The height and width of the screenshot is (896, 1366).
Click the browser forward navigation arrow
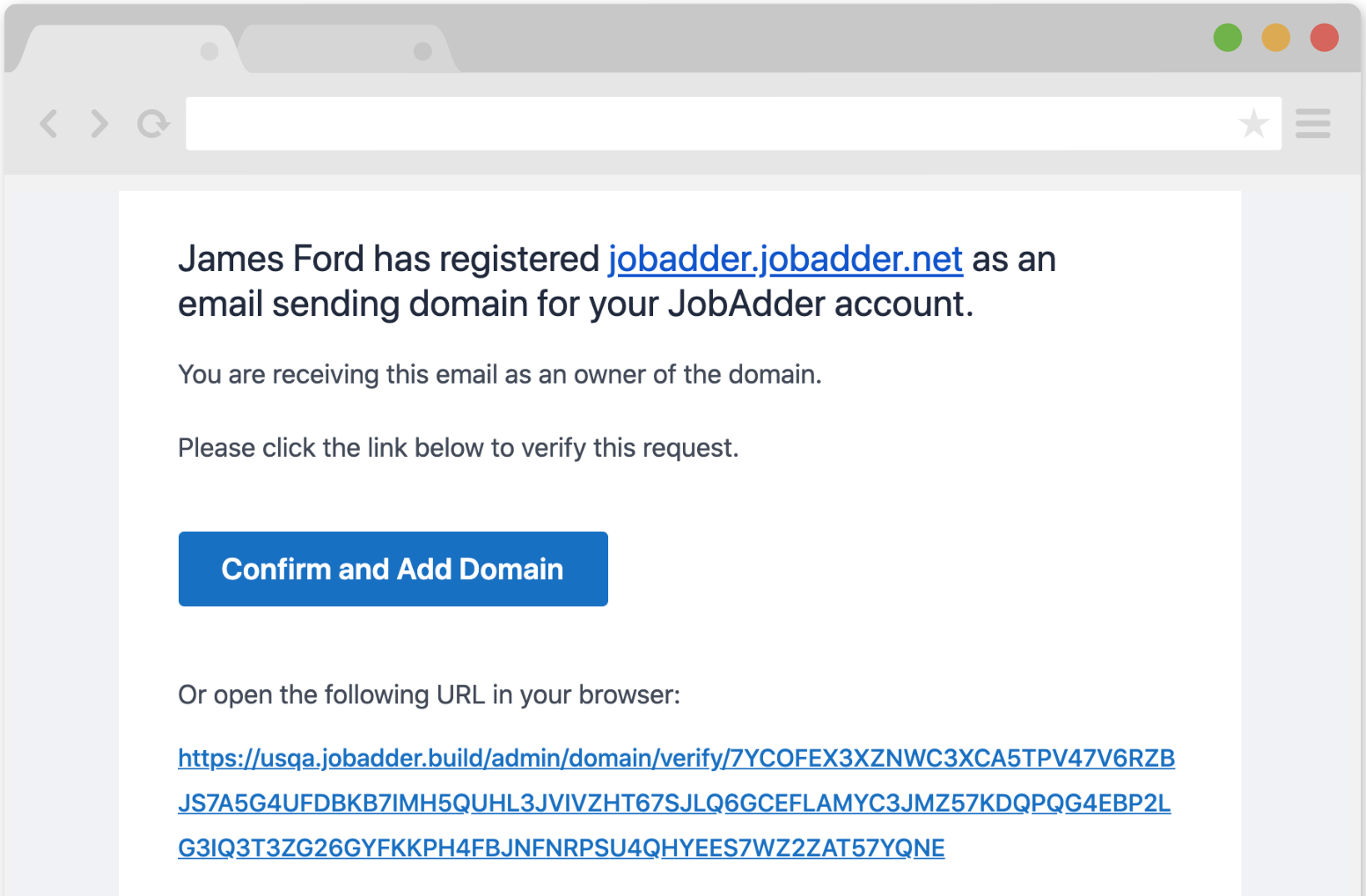point(99,124)
